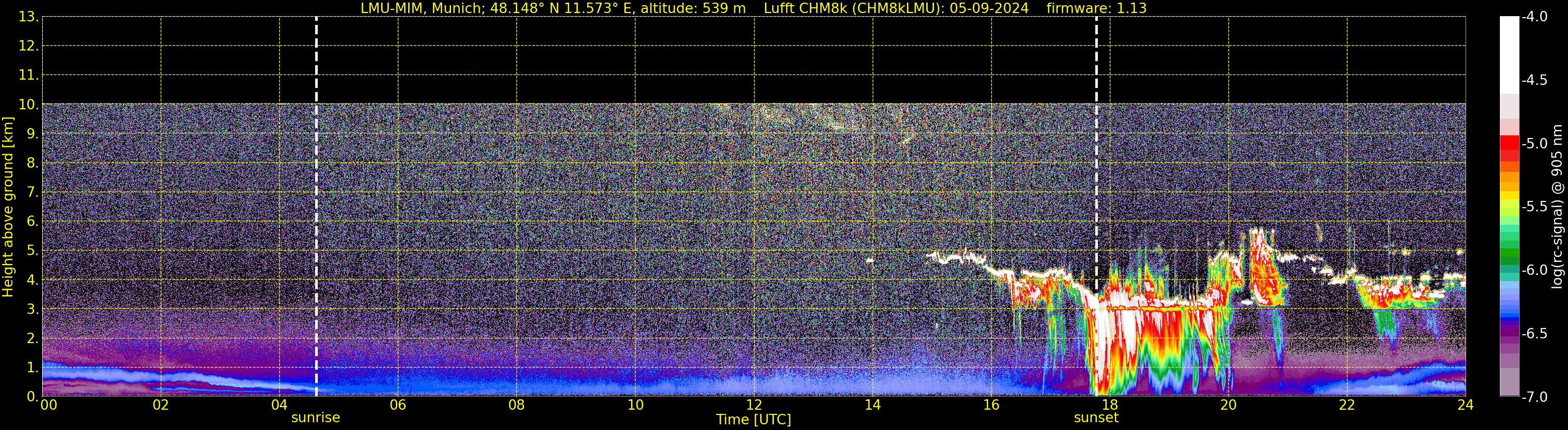Click the '12.' height axis tick label
This screenshot has width=1568, height=430.
(x=29, y=46)
